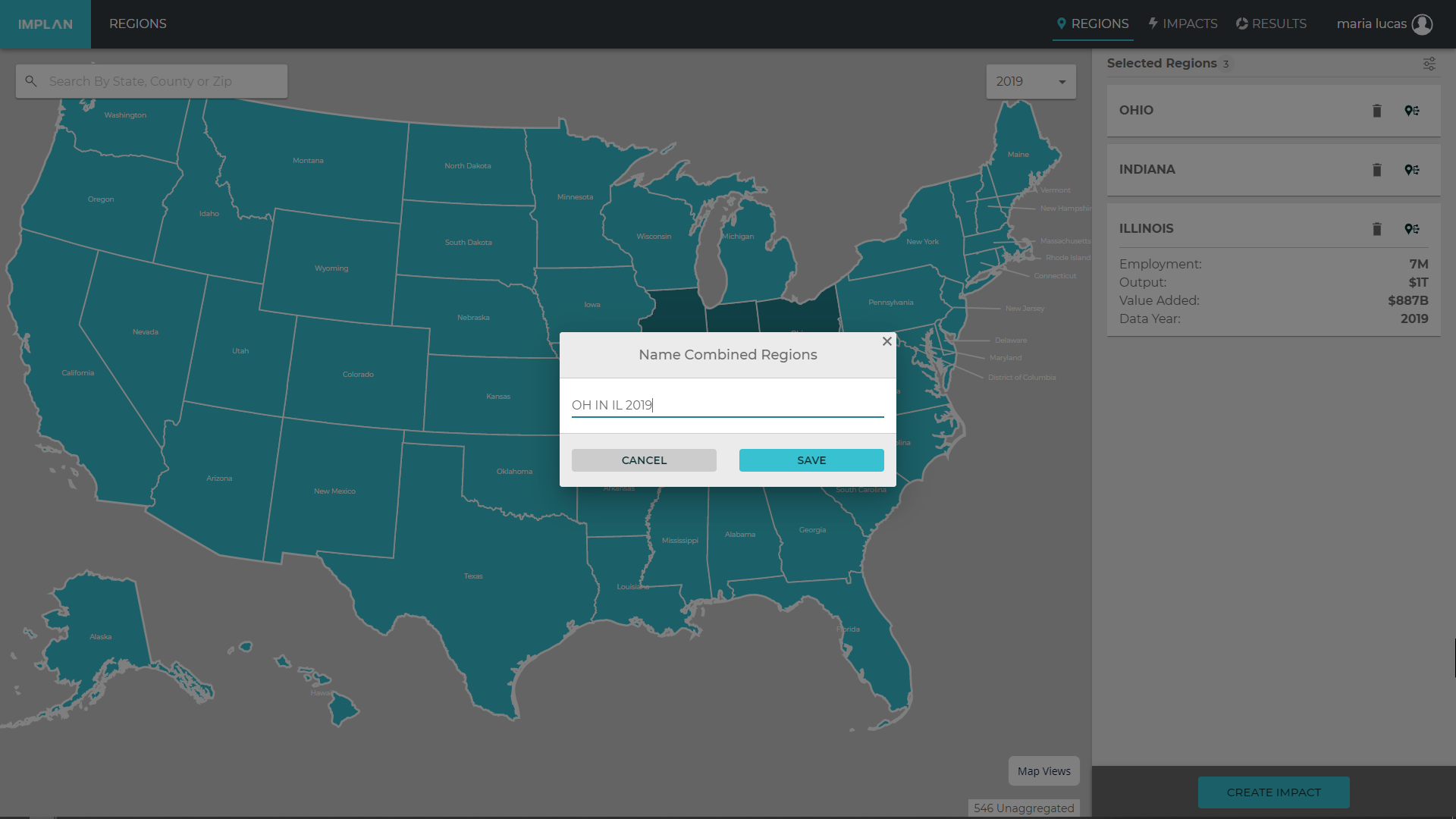Switch to the IMPACTS tab
Image resolution: width=1456 pixels, height=819 pixels.
pyautogui.click(x=1183, y=24)
